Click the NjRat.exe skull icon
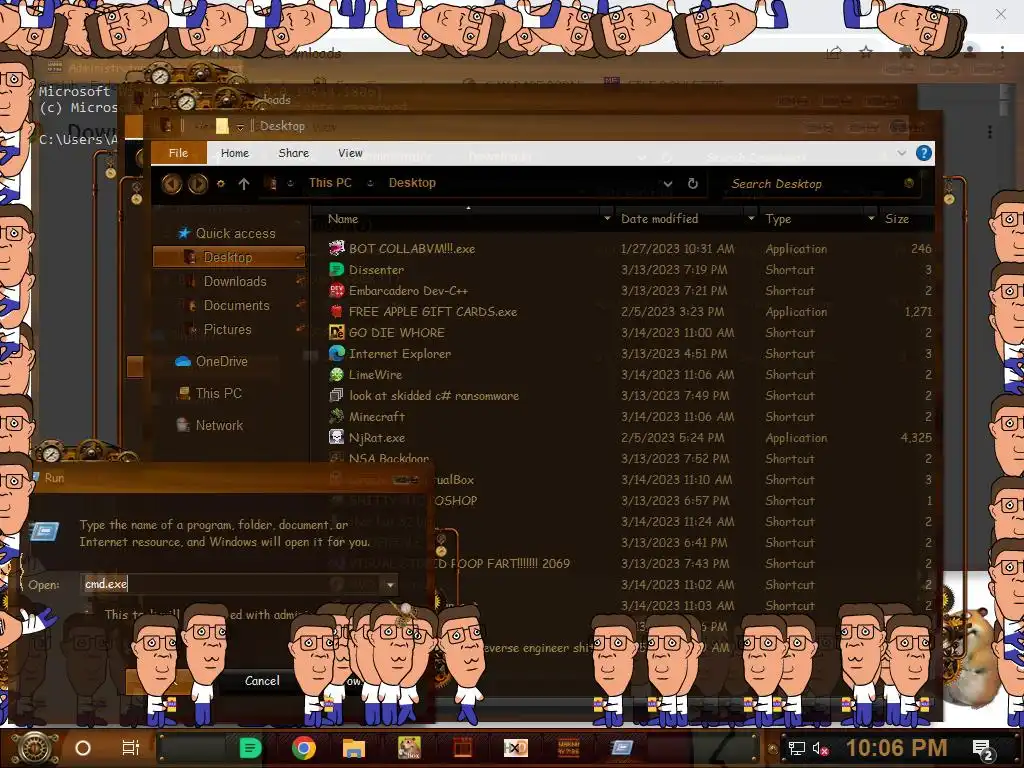1024x768 pixels. (x=336, y=437)
